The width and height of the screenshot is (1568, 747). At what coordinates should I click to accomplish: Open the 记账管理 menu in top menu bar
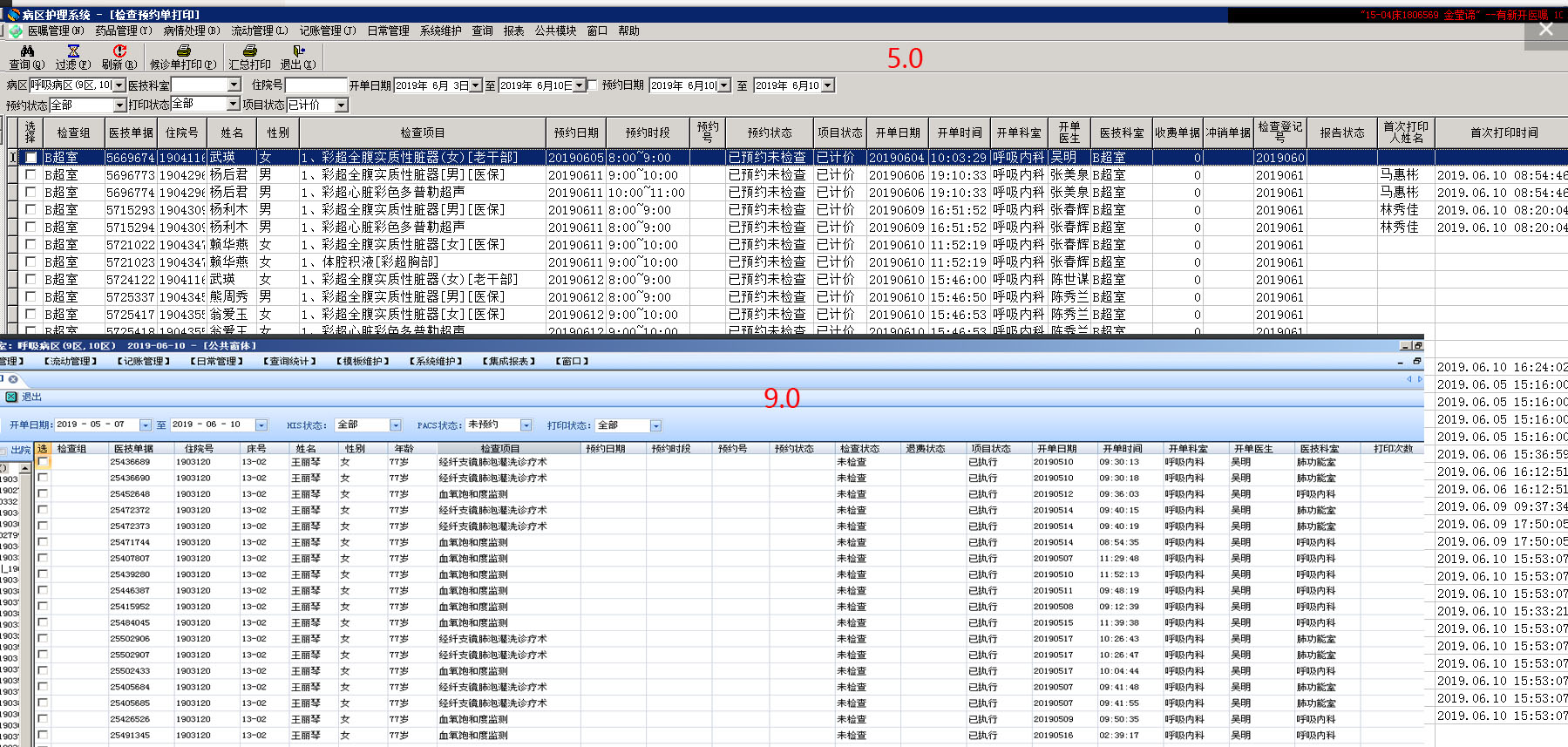328,31
